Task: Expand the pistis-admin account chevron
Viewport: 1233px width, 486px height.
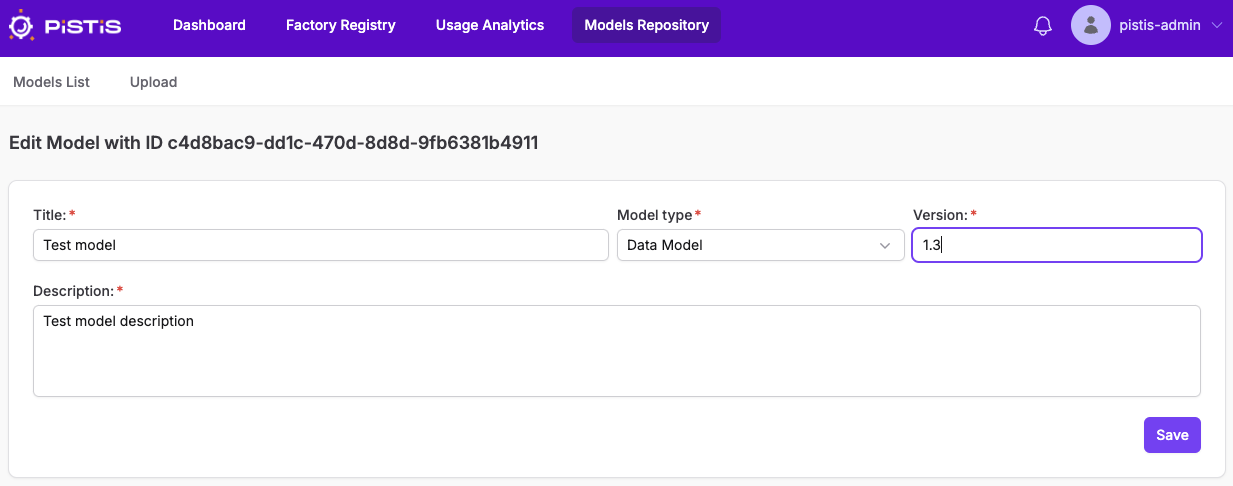Action: point(1216,26)
